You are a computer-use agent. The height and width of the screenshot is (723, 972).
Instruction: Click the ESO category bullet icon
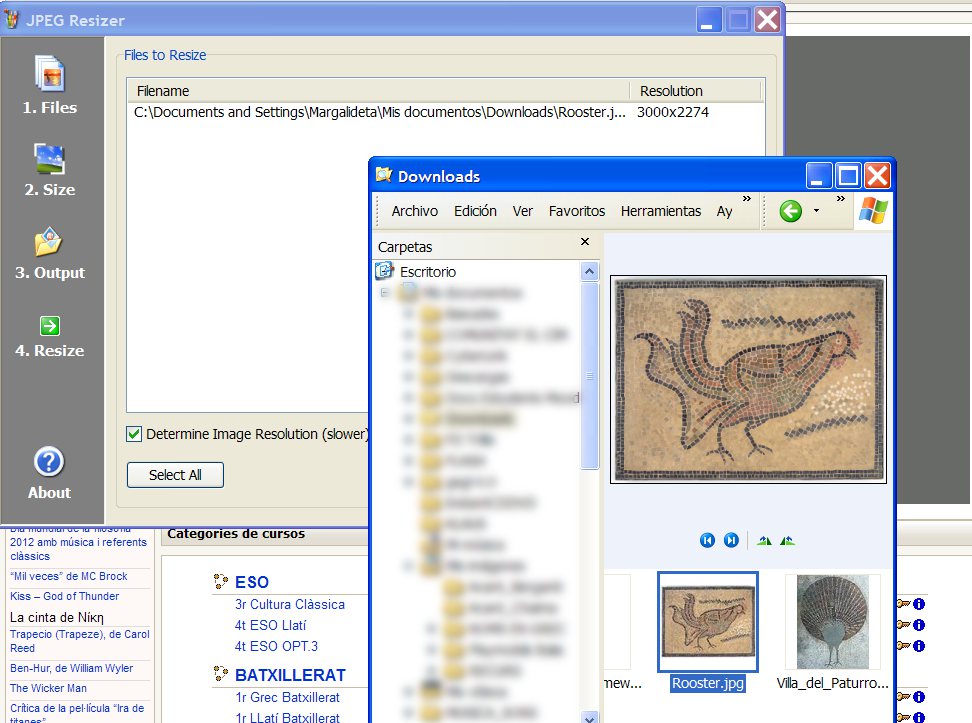point(220,582)
